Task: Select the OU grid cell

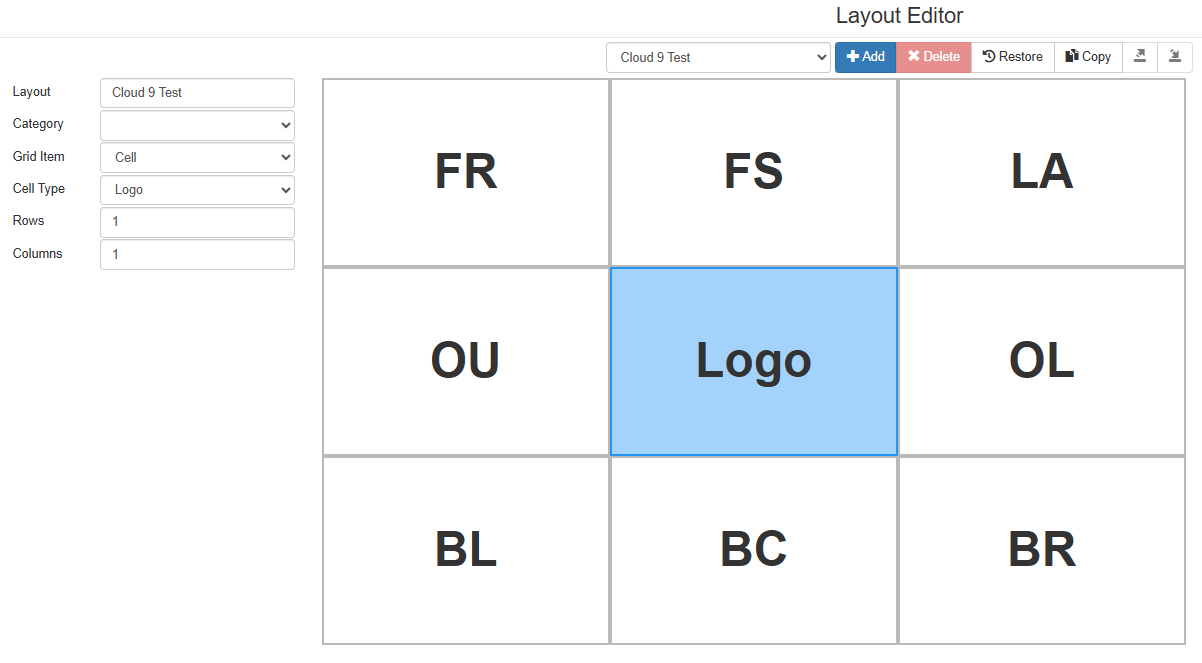Action: point(466,361)
